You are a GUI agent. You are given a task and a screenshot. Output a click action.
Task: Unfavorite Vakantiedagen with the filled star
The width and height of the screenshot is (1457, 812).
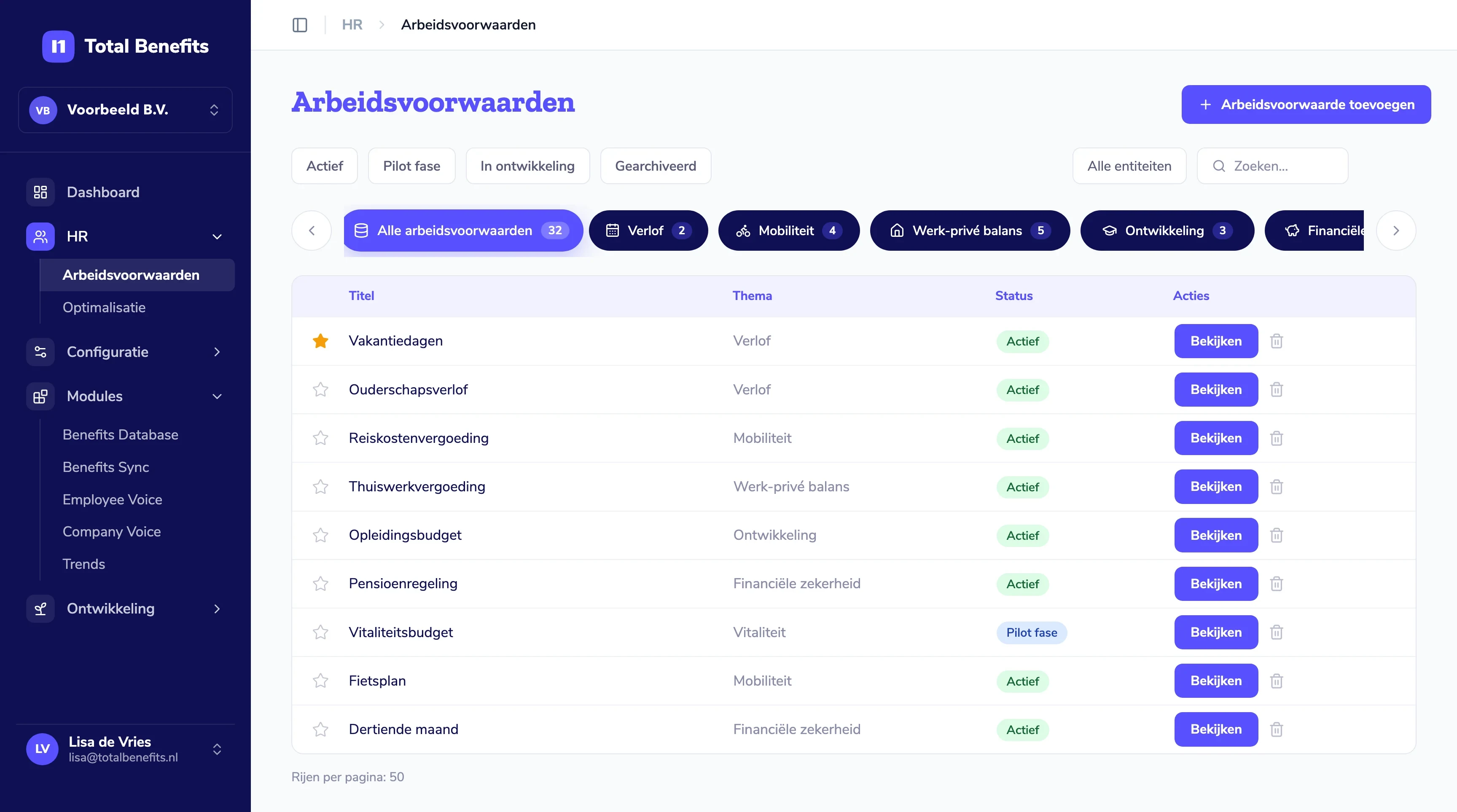click(x=321, y=340)
